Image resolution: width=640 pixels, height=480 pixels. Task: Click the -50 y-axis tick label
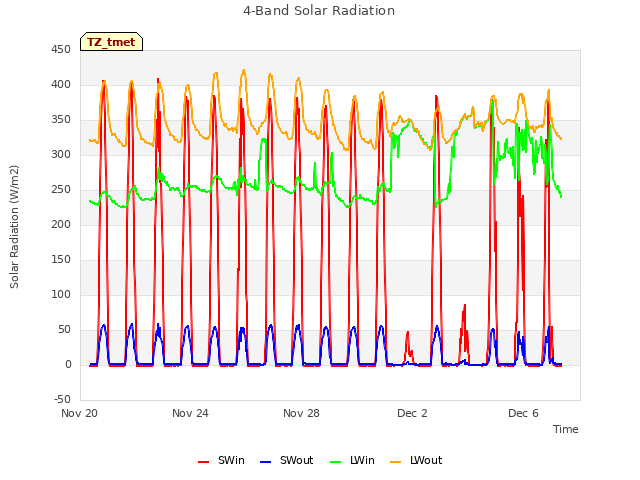(62, 399)
